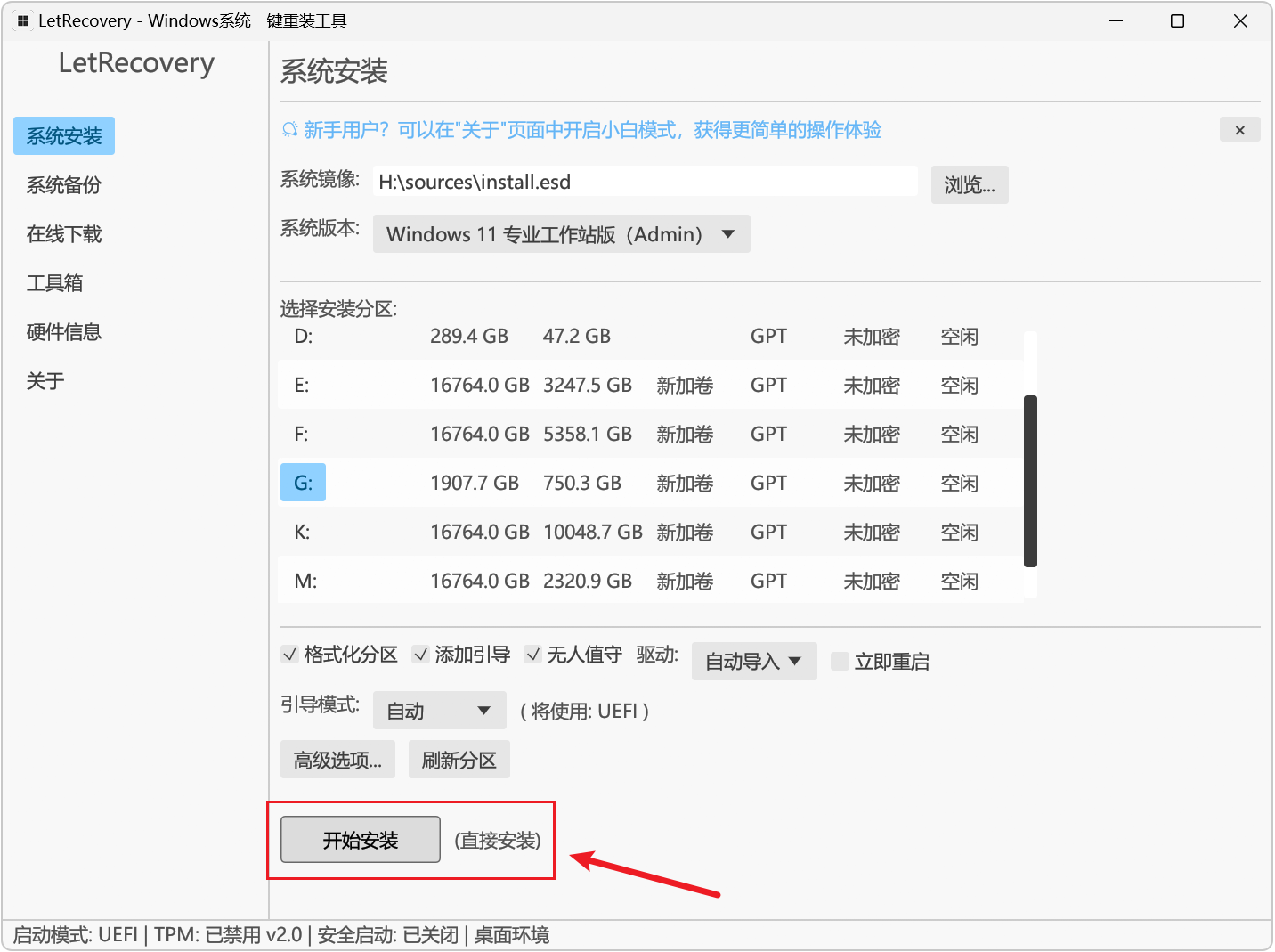Click the 10048.7 GB free space value
The height and width of the screenshot is (952, 1275).
tap(593, 532)
